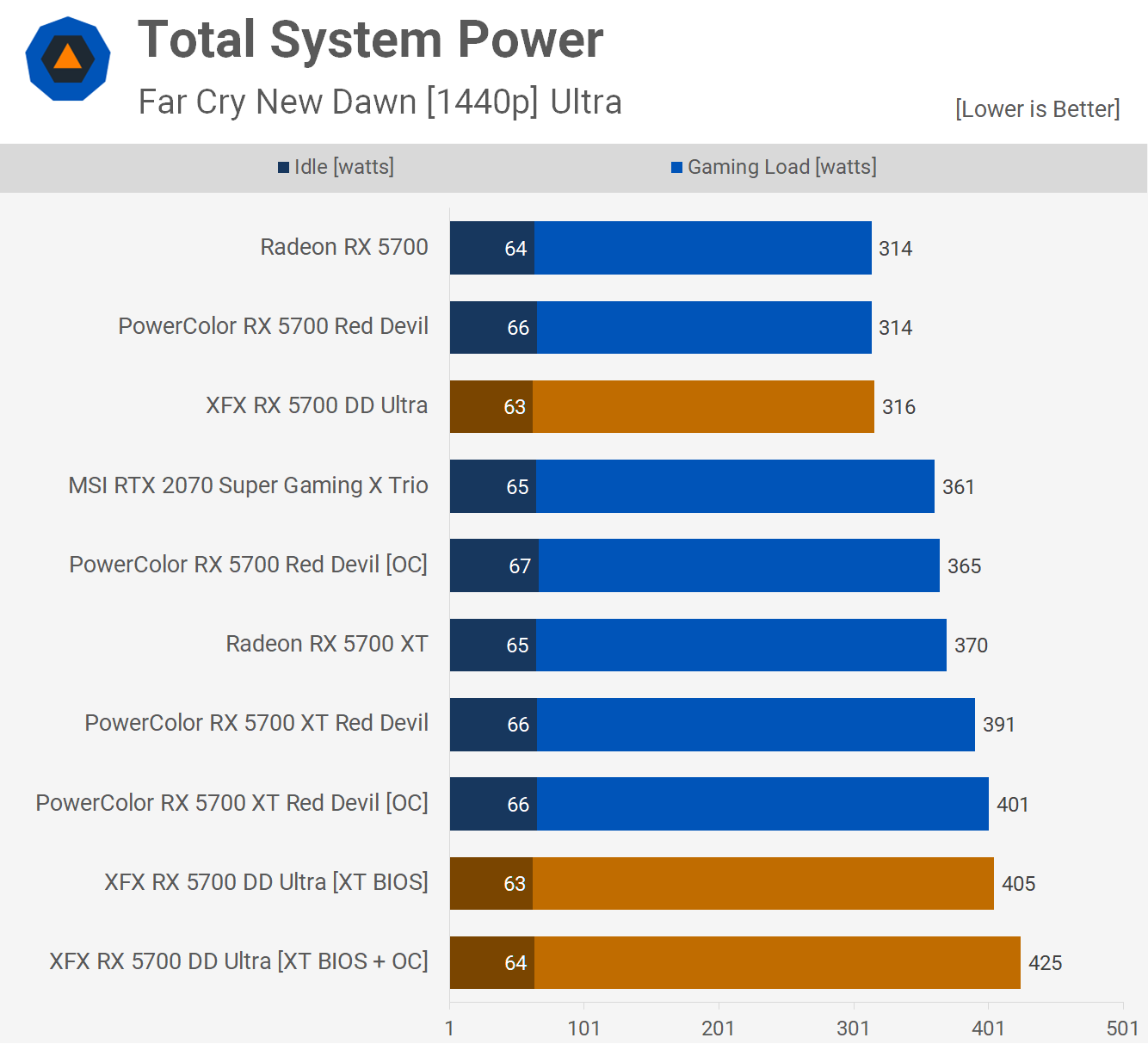Click the idle segment showing 67
The width and height of the screenshot is (1148, 1044).
tap(495, 565)
